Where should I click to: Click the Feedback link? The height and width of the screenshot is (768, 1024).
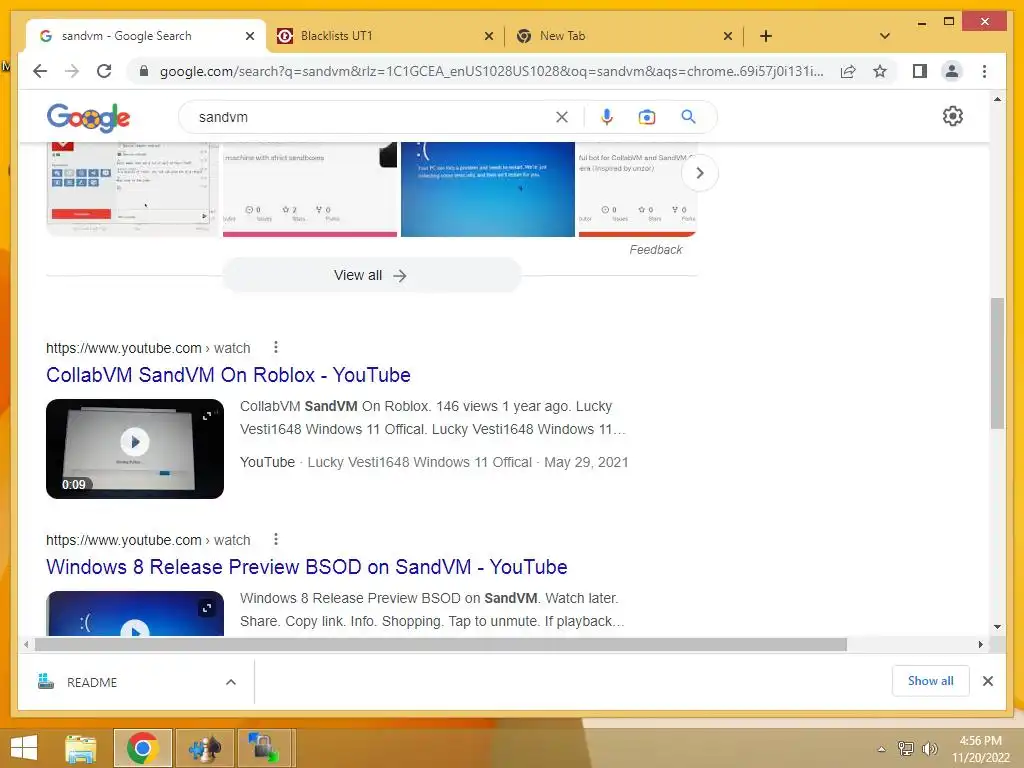(655, 249)
